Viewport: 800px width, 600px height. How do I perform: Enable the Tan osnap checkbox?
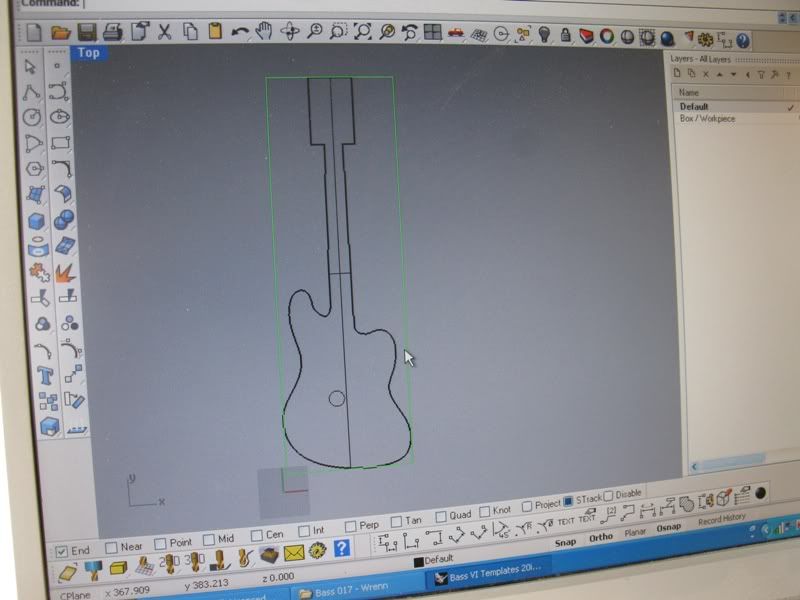[x=396, y=521]
